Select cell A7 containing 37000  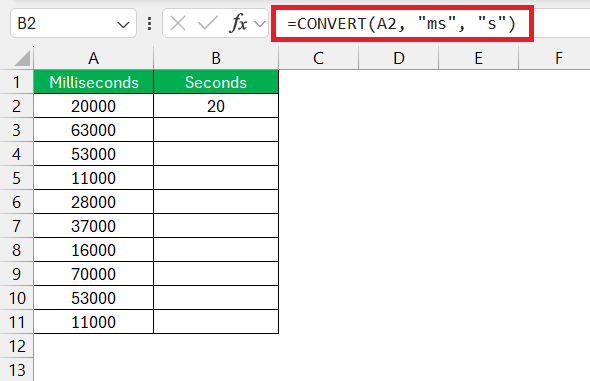(x=94, y=226)
